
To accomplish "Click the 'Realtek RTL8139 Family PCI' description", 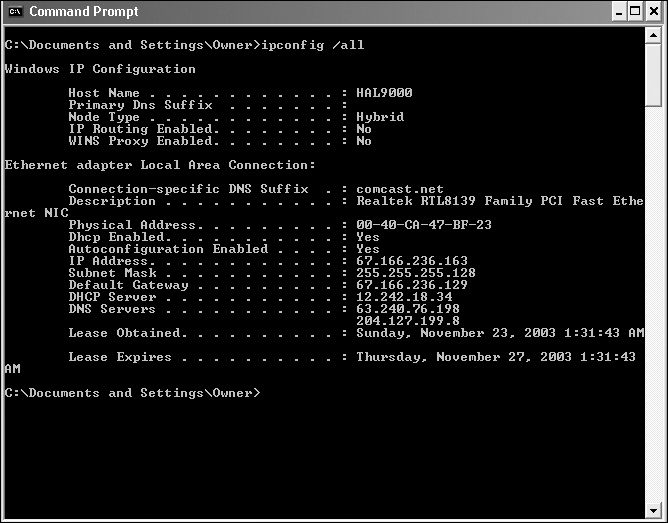I will tap(459, 201).
